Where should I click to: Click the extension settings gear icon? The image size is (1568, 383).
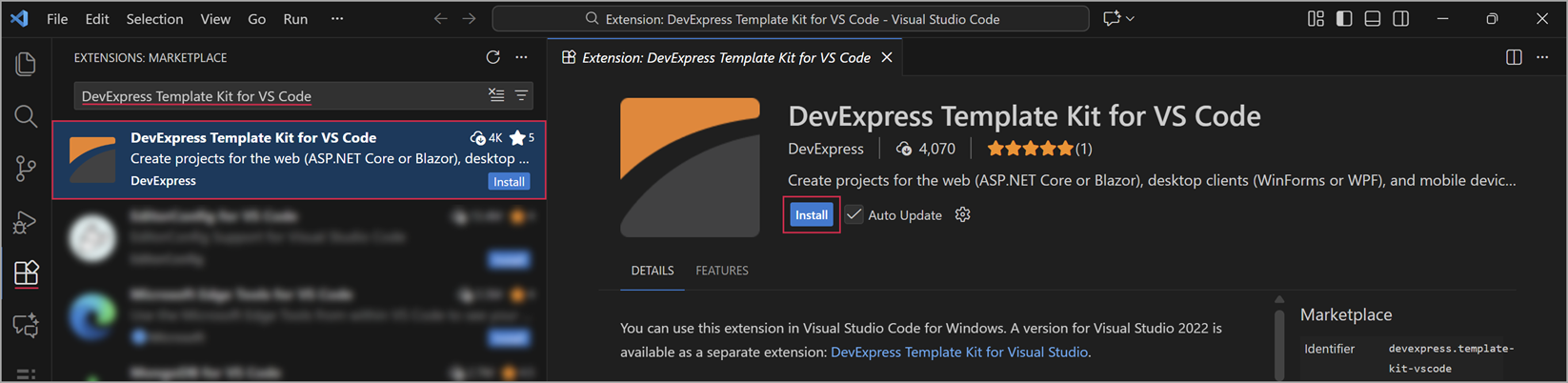pos(963,214)
